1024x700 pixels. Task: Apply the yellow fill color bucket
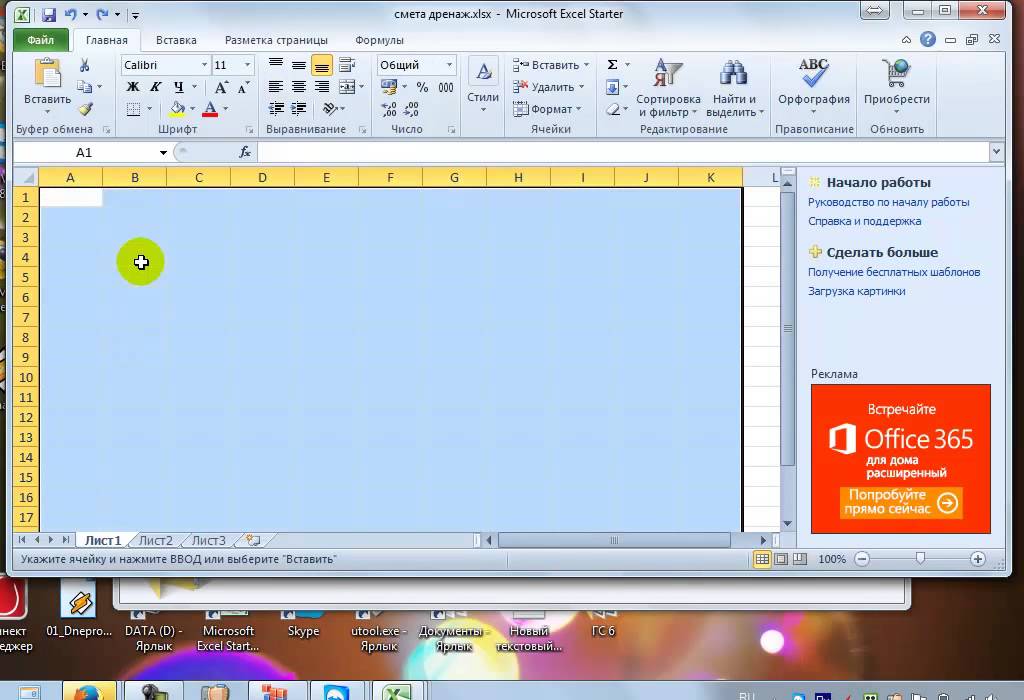[177, 109]
